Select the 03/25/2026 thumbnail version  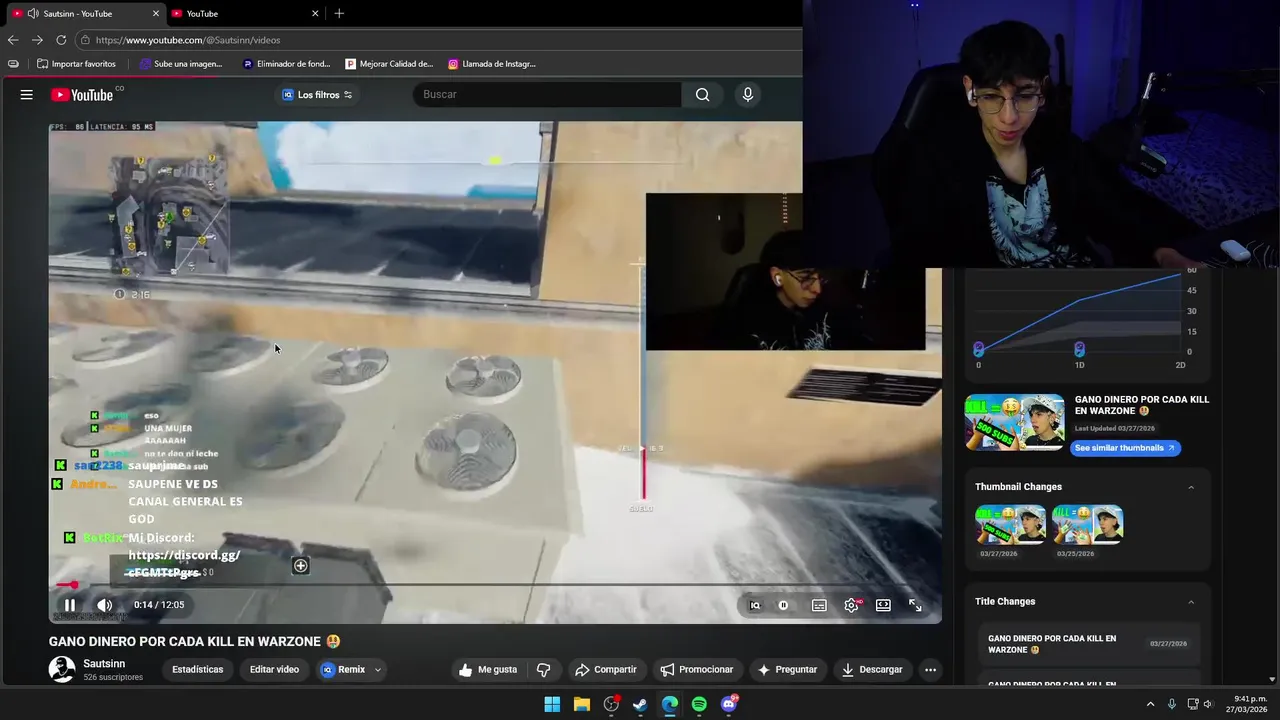point(1087,524)
